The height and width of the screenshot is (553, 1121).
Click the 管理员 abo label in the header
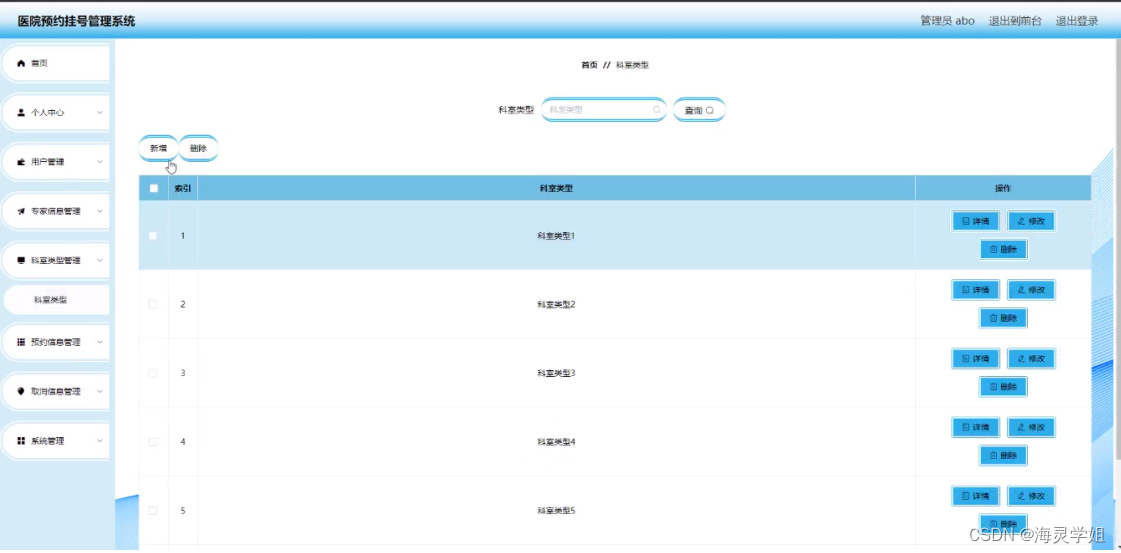click(947, 21)
